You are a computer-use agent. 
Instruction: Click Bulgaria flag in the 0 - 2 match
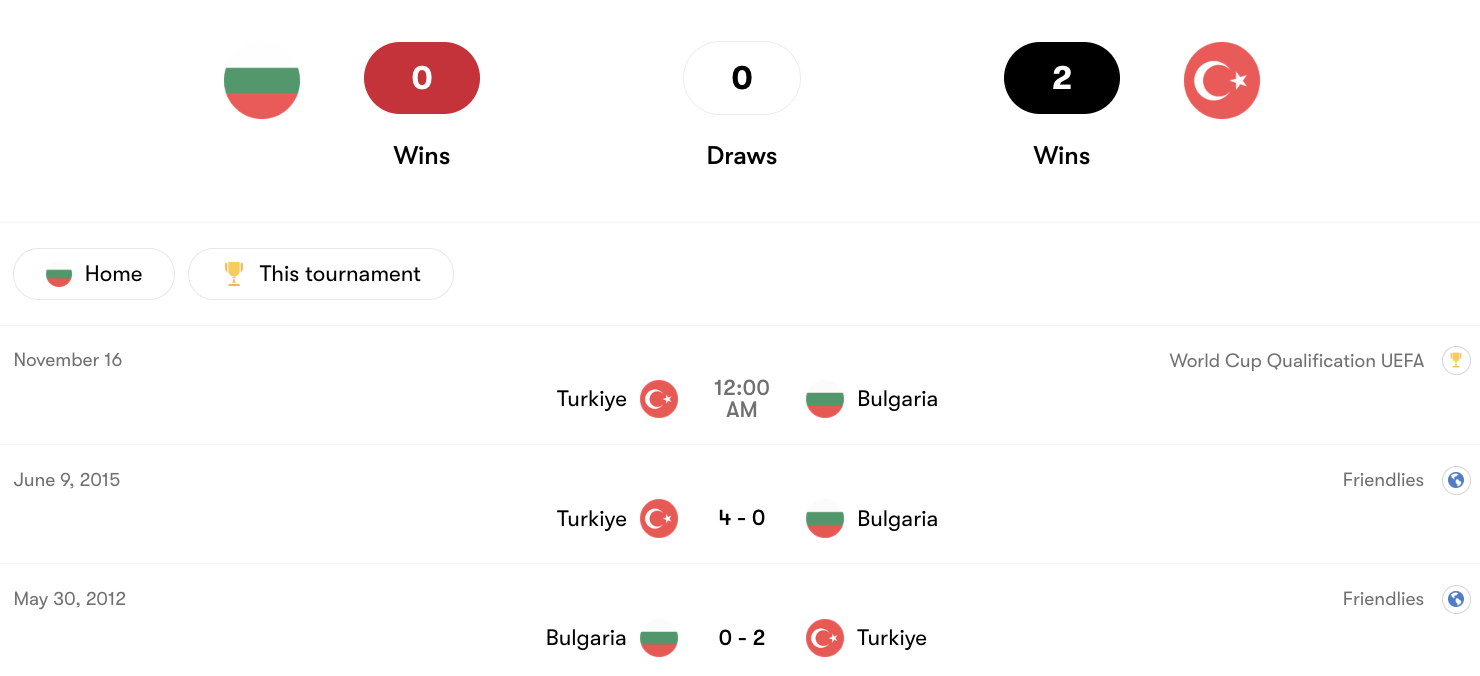(x=659, y=638)
